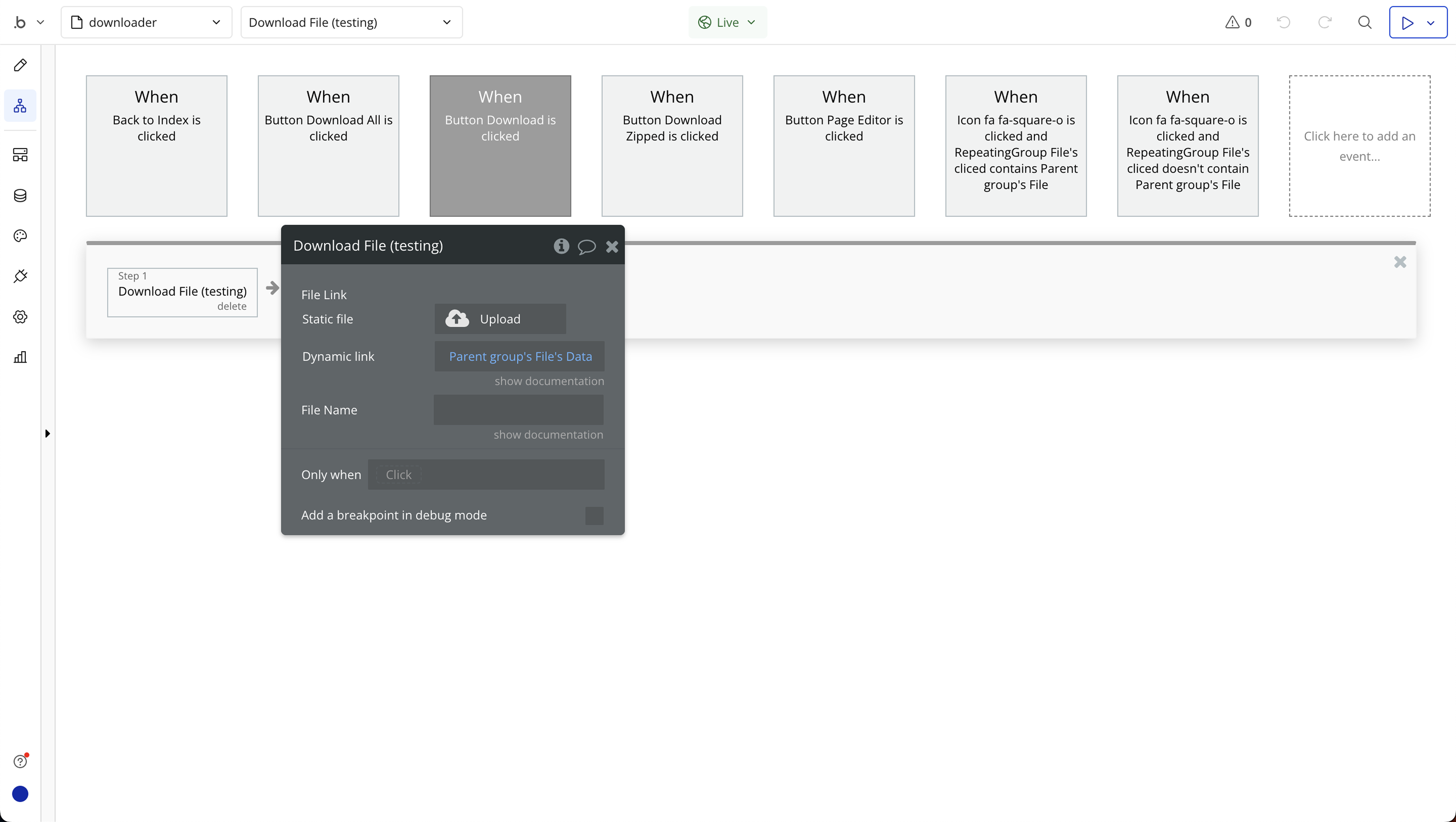Open the Data tab database icon

pyautogui.click(x=20, y=195)
